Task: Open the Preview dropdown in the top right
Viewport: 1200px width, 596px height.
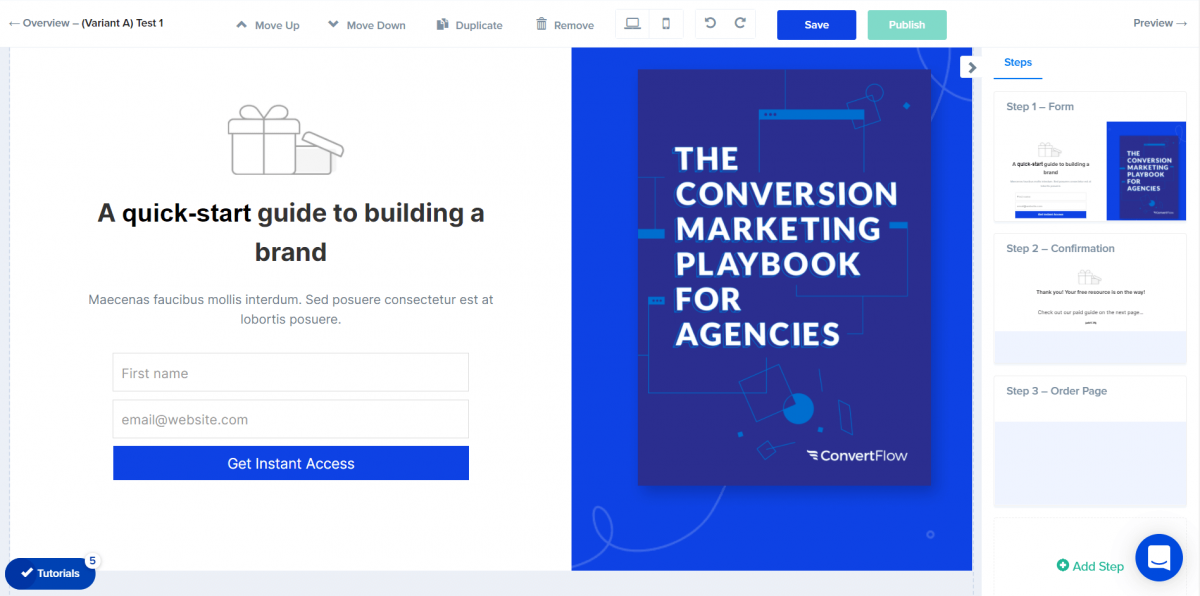Action: click(1158, 21)
